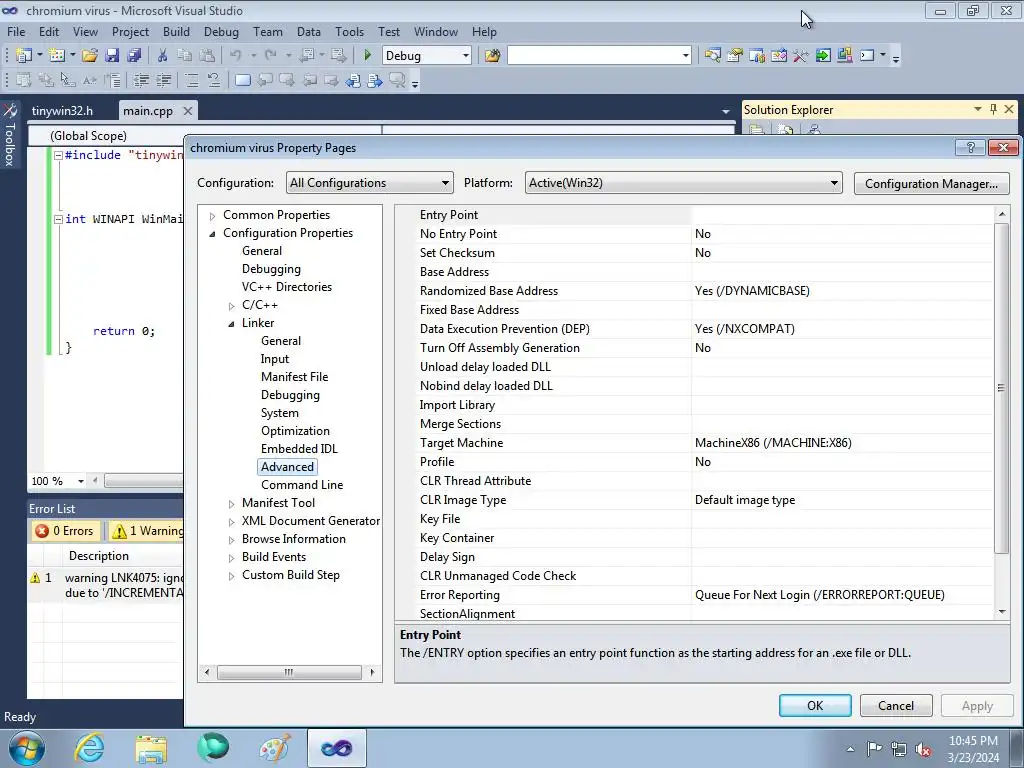This screenshot has width=1024, height=768.
Task: Click the property grid vertical scrollbar
Action: coord(1001,388)
